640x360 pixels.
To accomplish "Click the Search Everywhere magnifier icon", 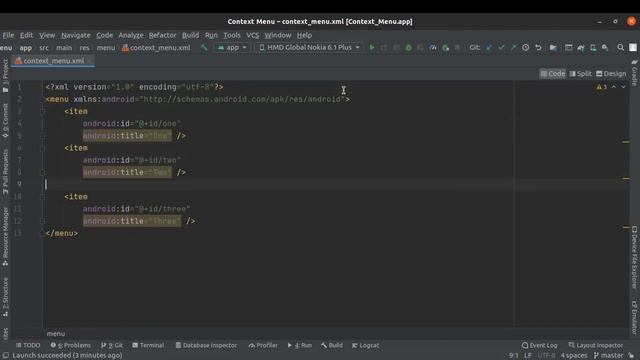I will (620, 48).
